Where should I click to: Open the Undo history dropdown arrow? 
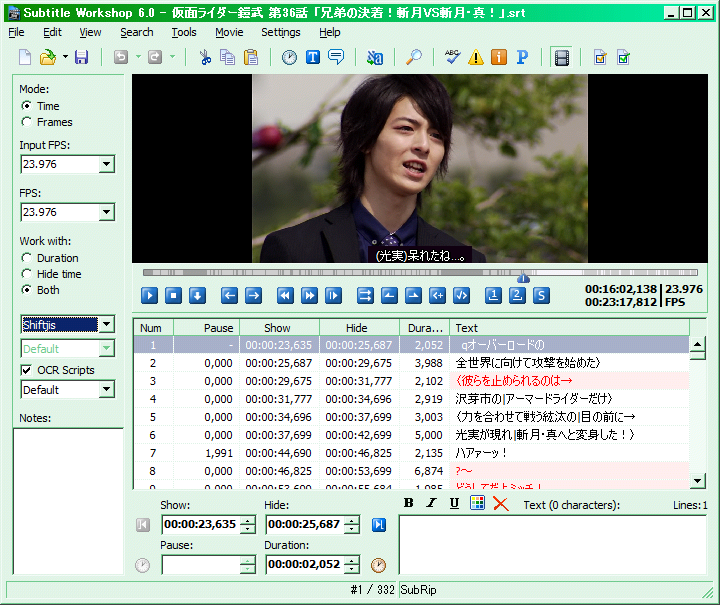[138, 57]
